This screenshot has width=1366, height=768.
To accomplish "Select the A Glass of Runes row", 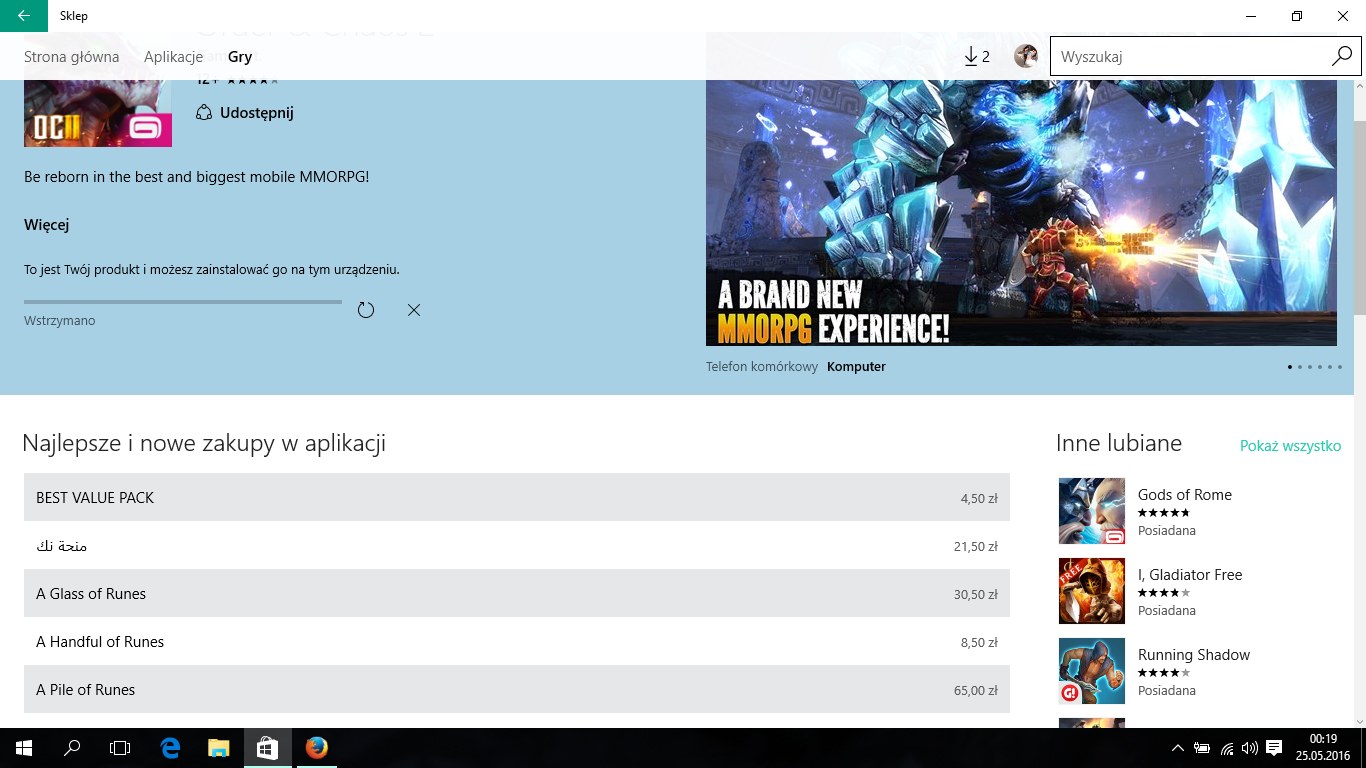I will 517,593.
